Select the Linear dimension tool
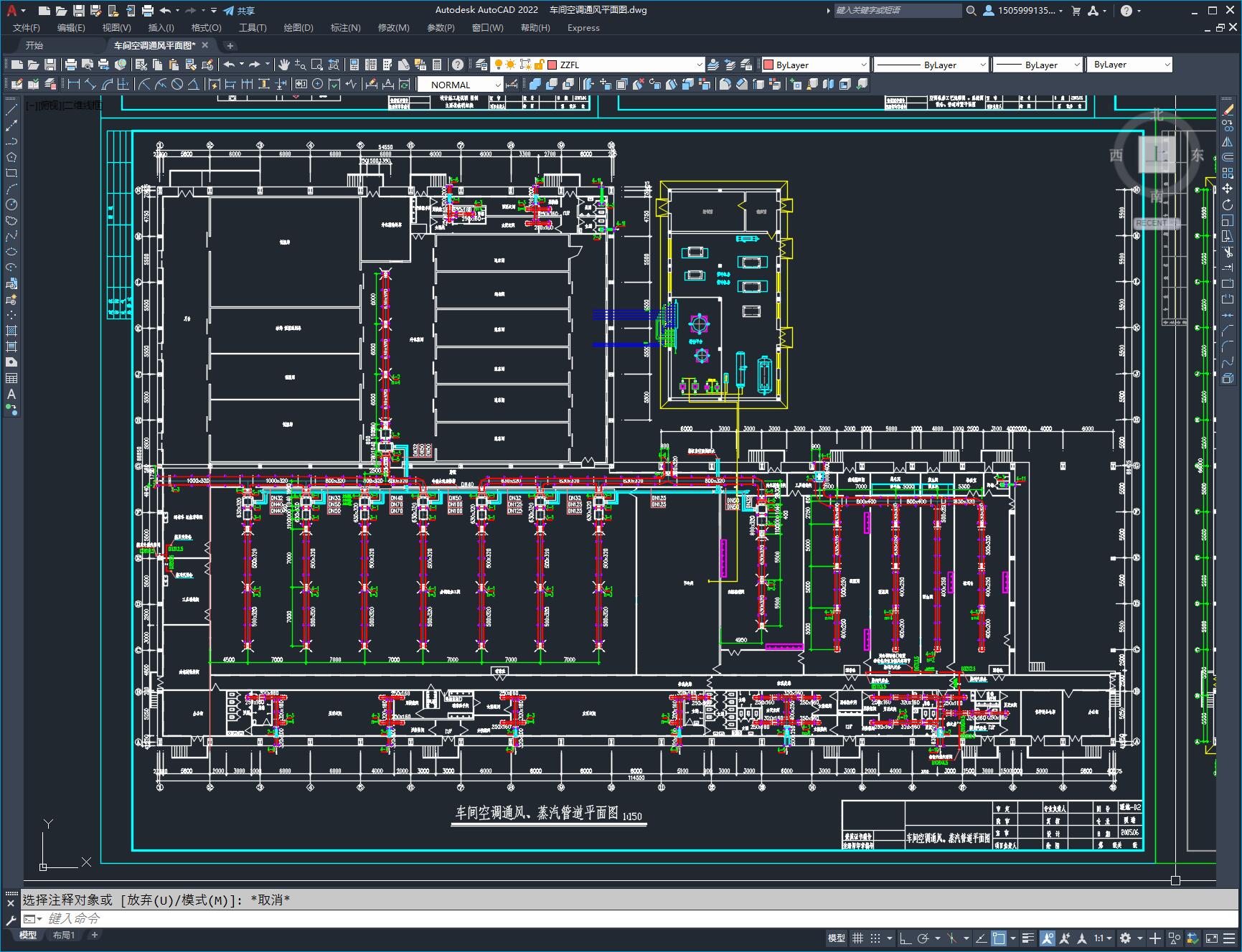 (72, 84)
